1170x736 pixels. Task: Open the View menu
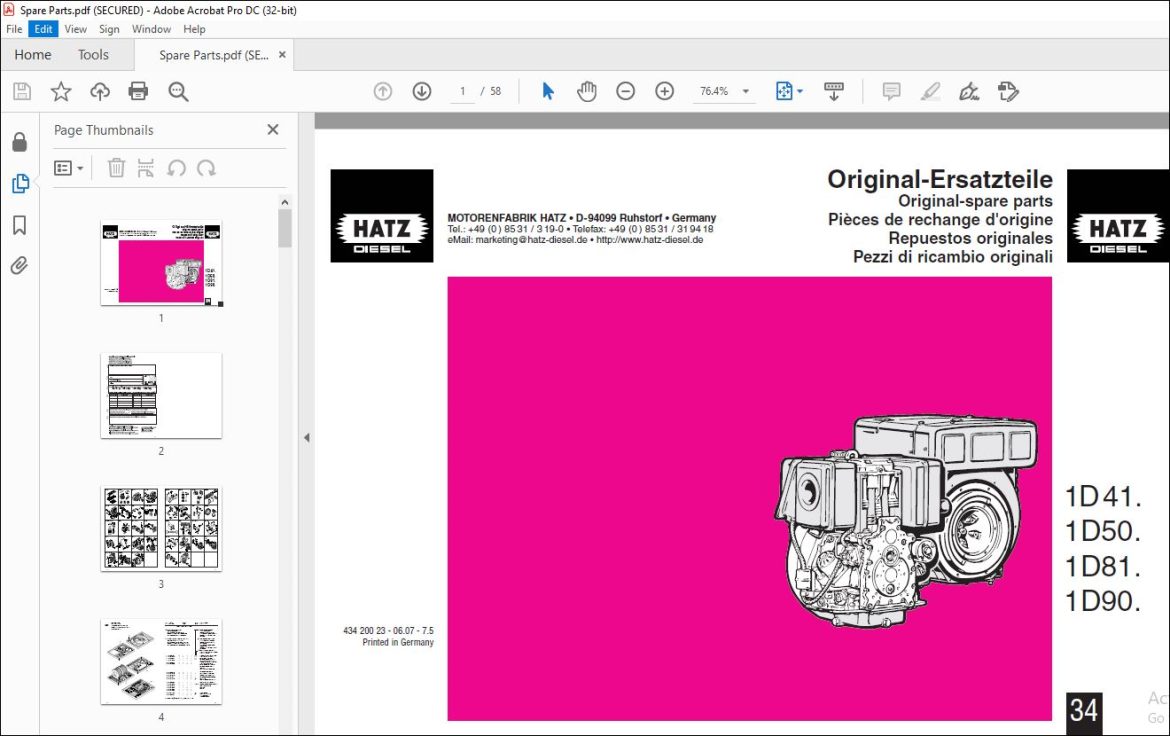pyautogui.click(x=75, y=29)
